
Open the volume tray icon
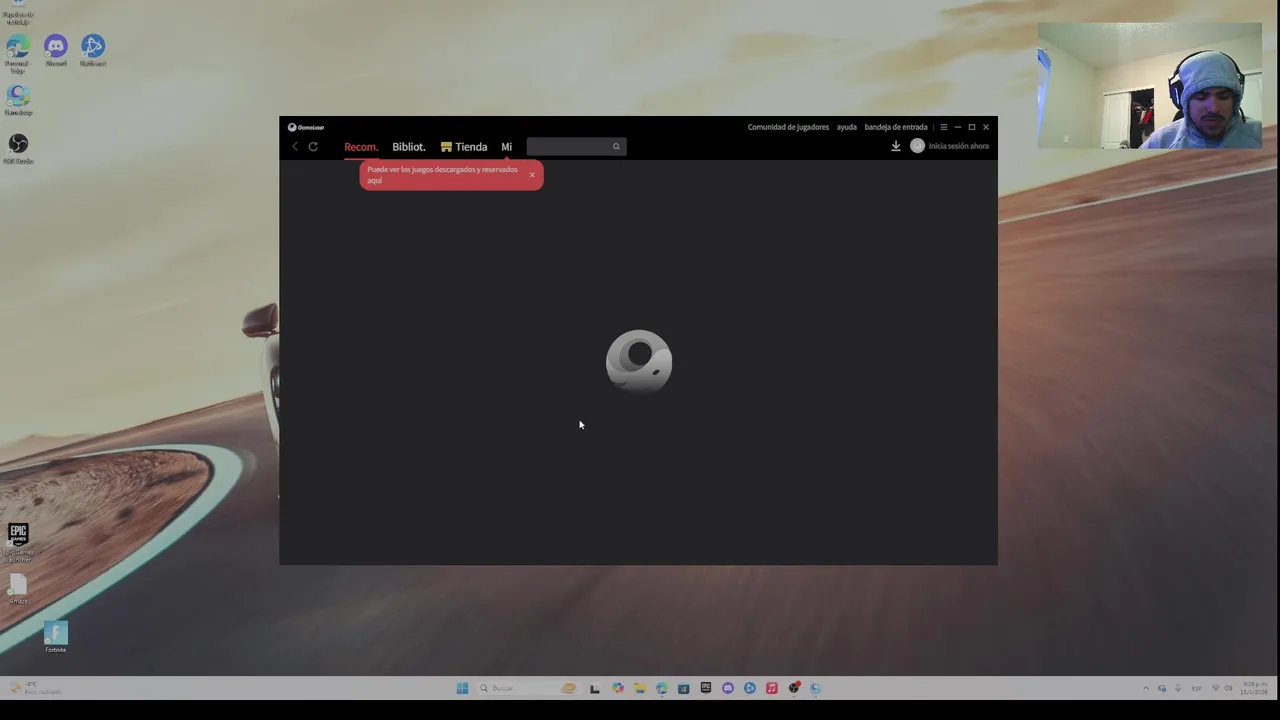click(x=1228, y=688)
